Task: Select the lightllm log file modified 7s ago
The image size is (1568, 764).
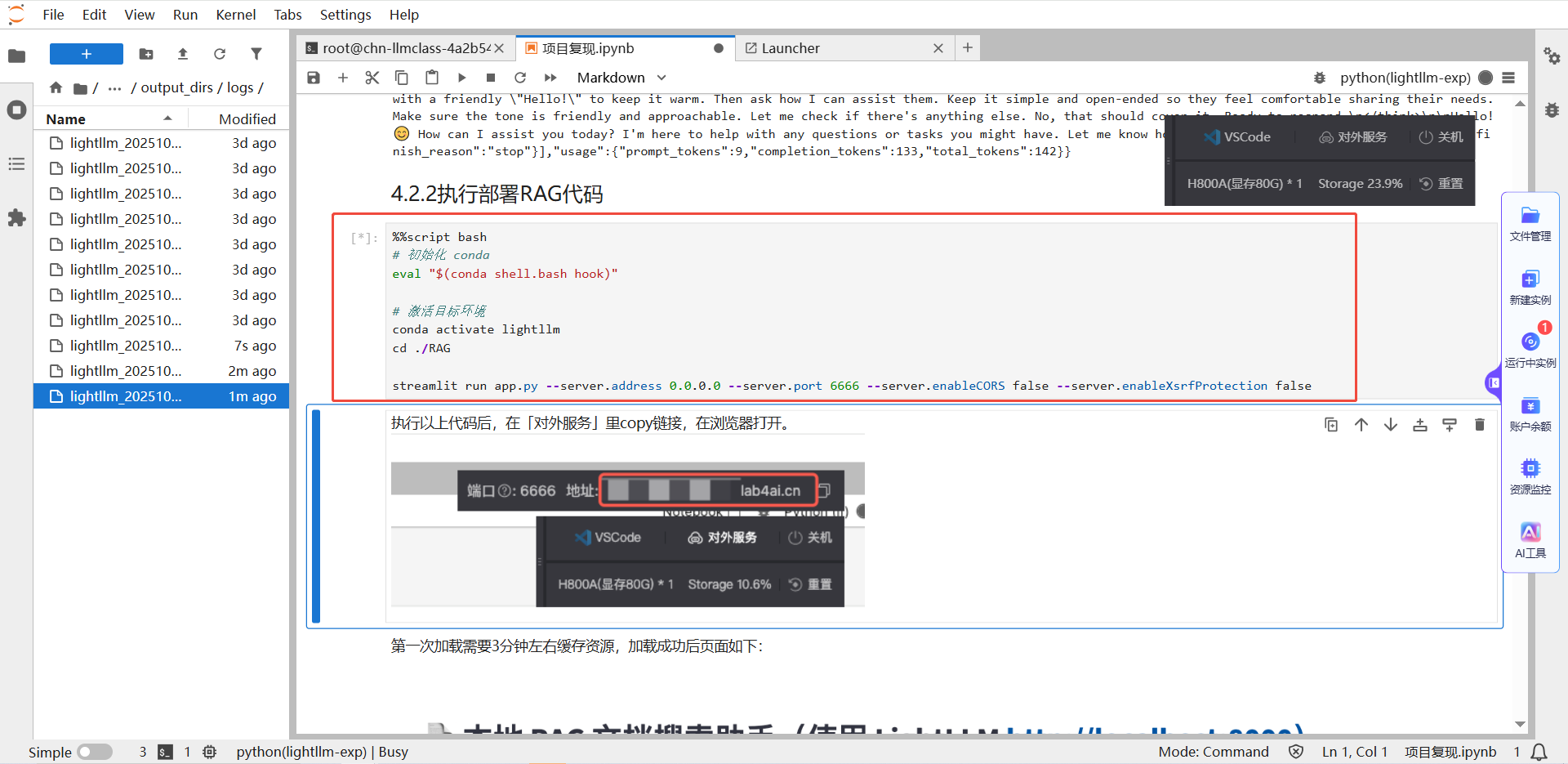Action: (162, 346)
